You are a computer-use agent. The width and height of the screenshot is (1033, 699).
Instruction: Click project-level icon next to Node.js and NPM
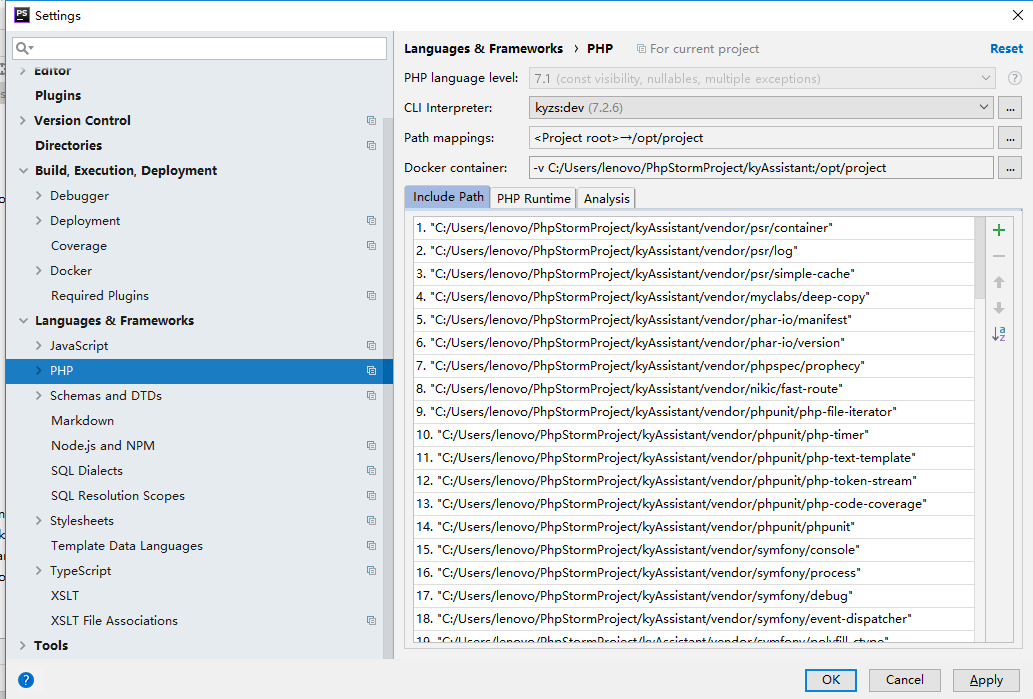pyautogui.click(x=372, y=446)
